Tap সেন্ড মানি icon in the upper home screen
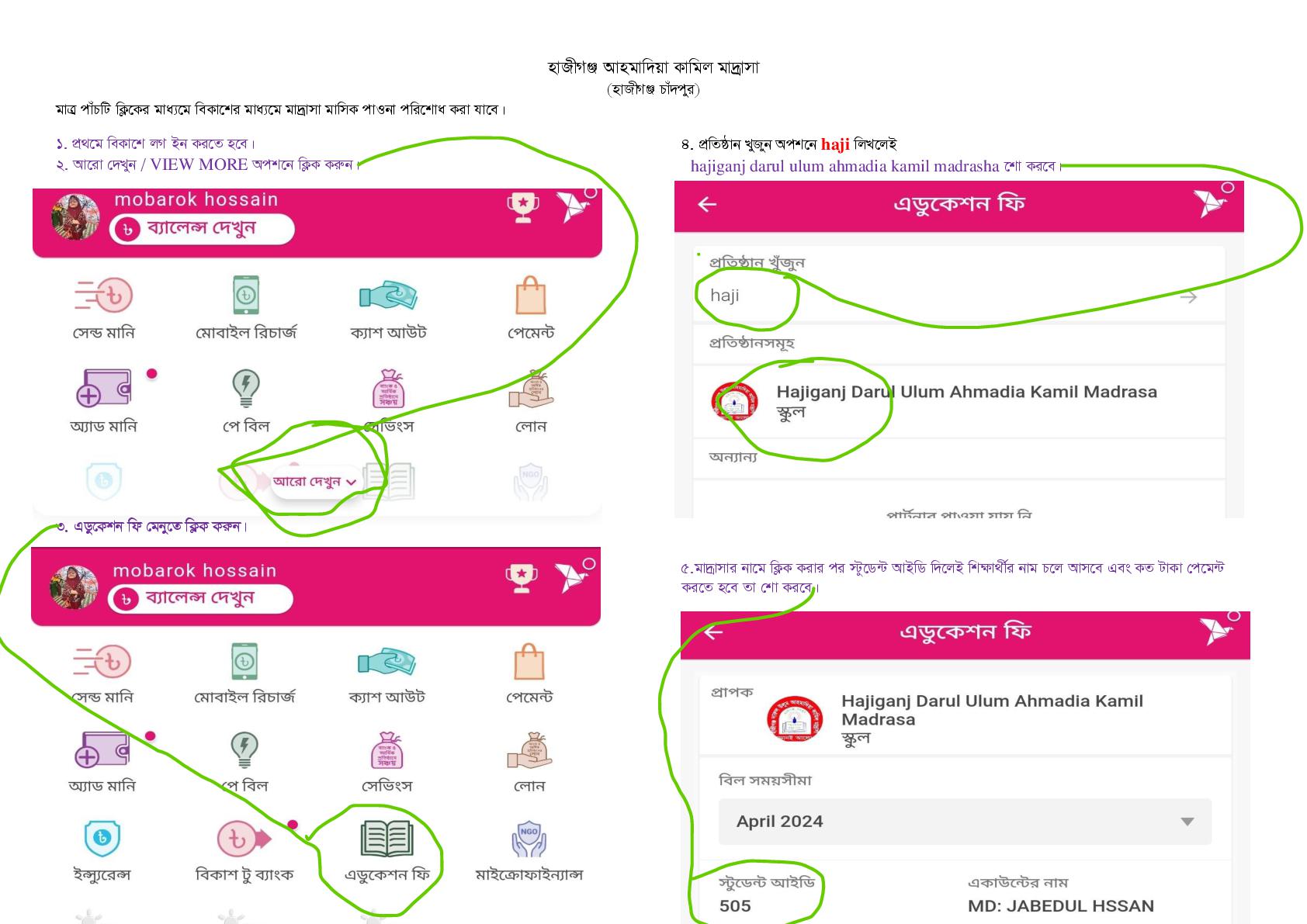Screen dimensions: 1307x924 (103, 296)
